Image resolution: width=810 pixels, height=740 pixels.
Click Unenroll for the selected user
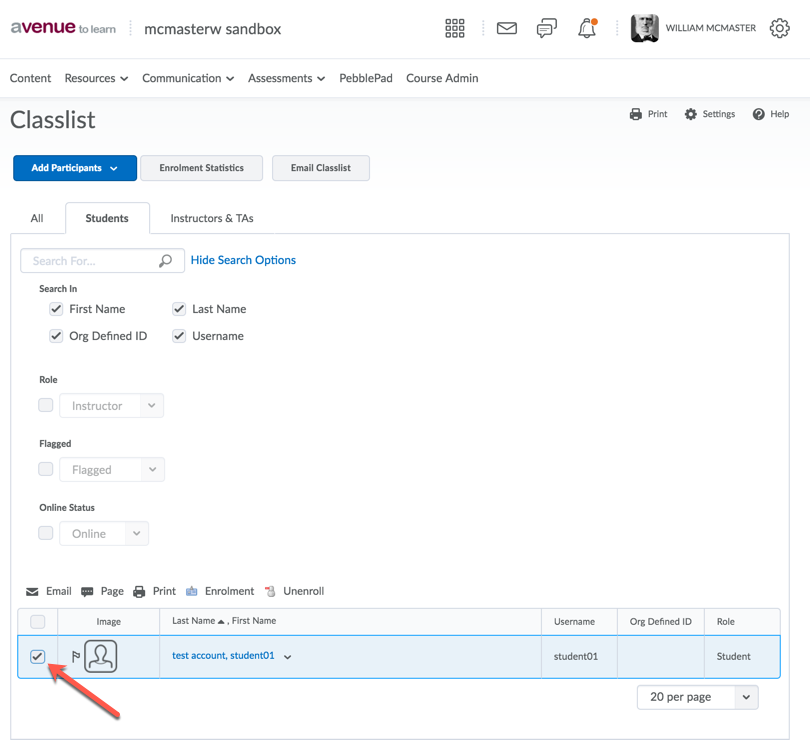pyautogui.click(x=294, y=591)
